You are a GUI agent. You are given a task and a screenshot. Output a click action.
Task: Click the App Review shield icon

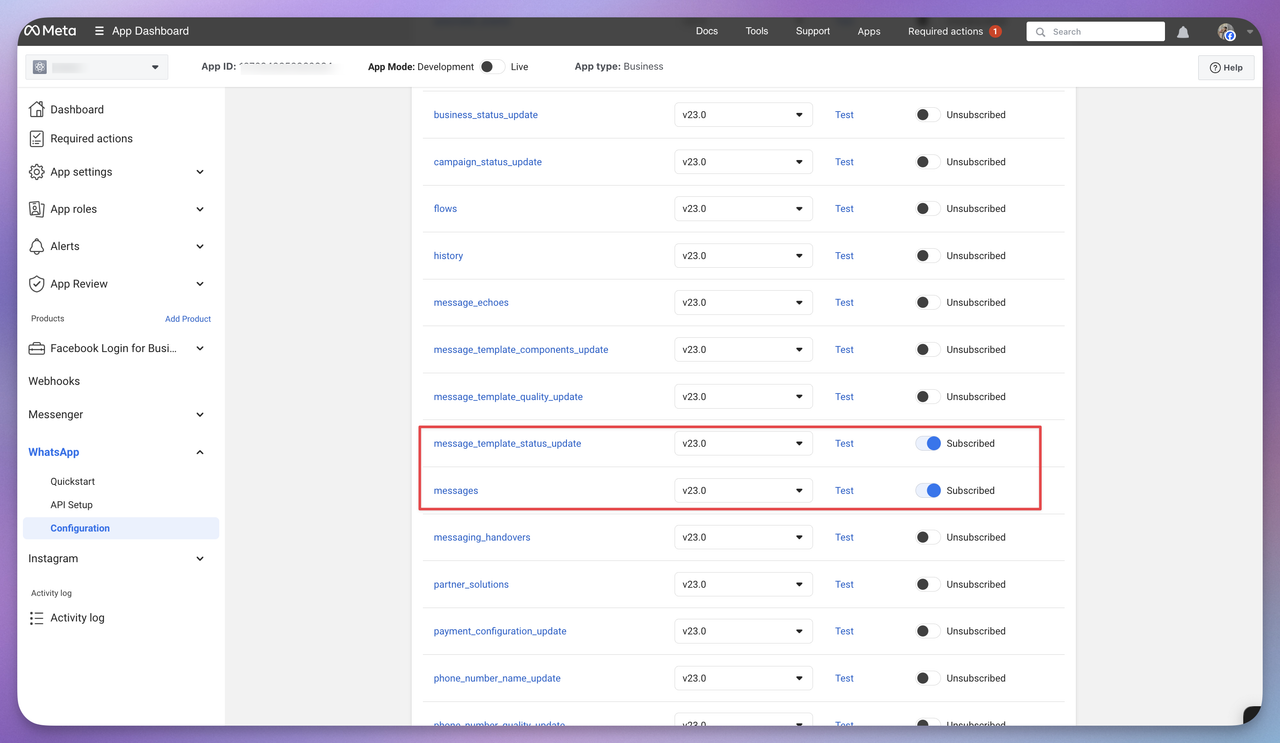37,284
